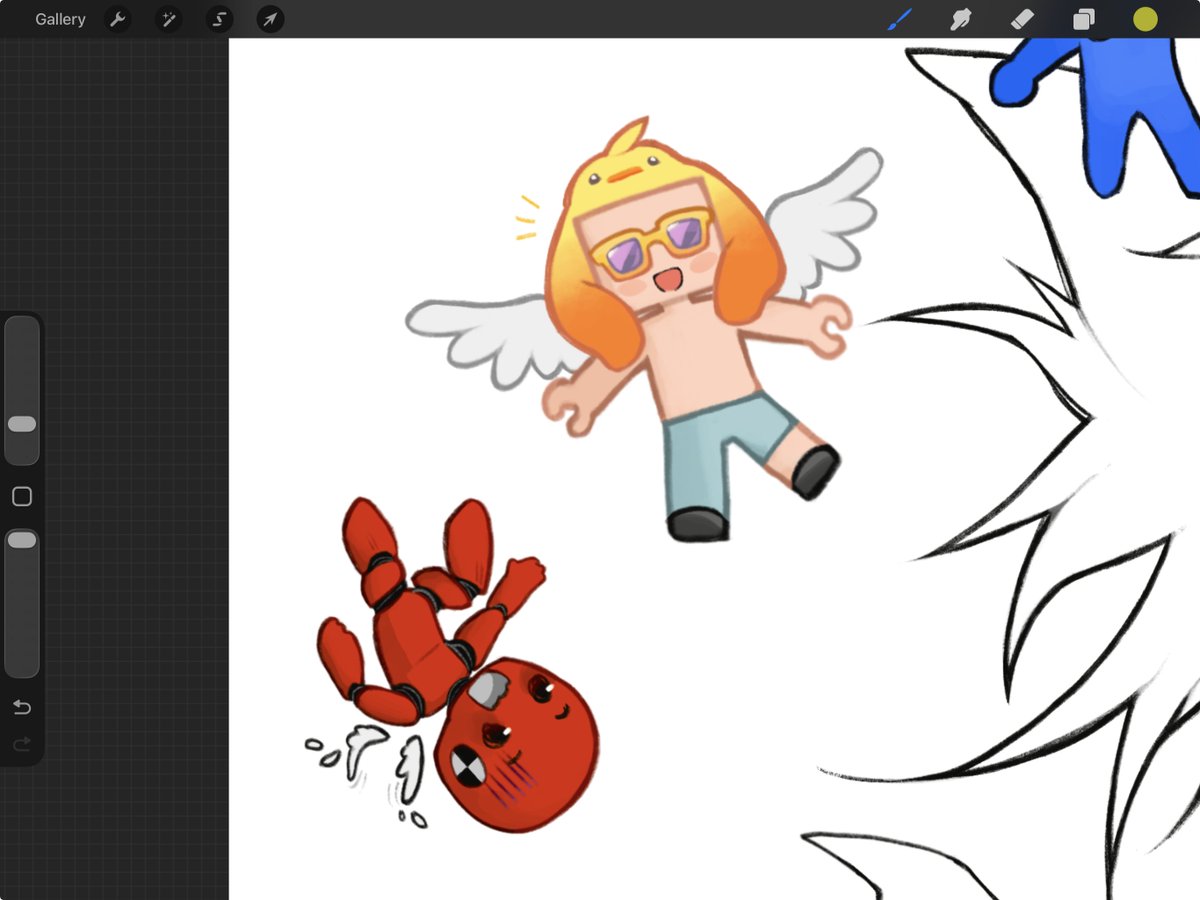Viewport: 1200px width, 900px height.
Task: Open the Gallery
Action: [x=60, y=19]
